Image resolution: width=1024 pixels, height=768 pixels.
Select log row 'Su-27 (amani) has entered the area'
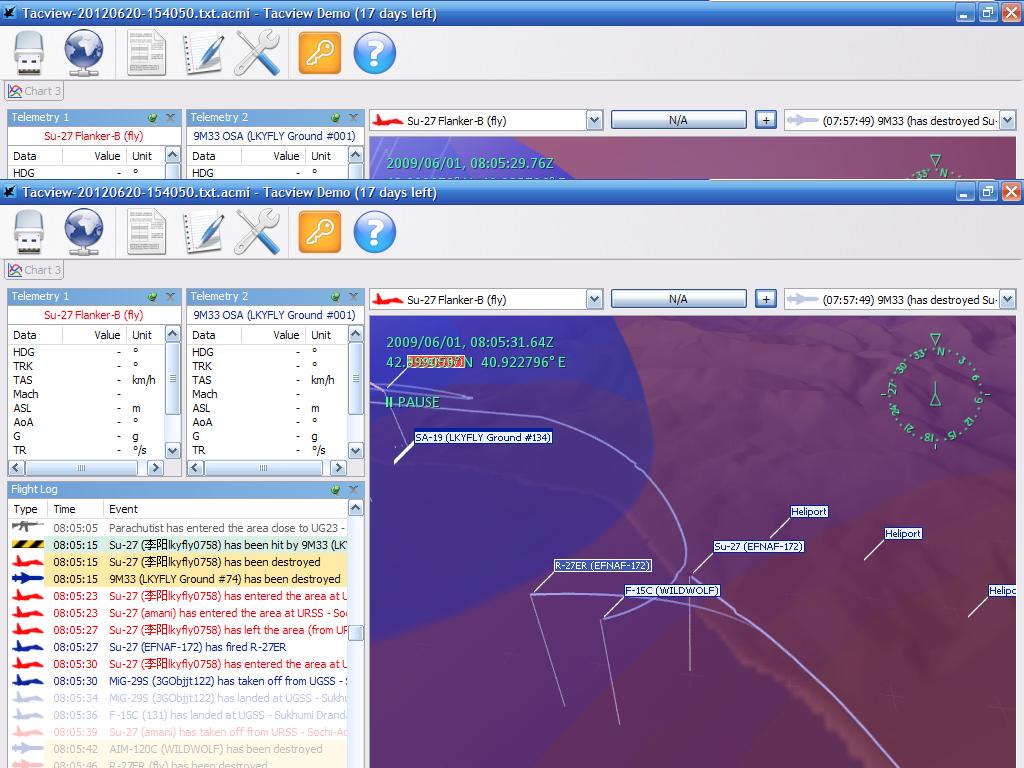point(178,613)
